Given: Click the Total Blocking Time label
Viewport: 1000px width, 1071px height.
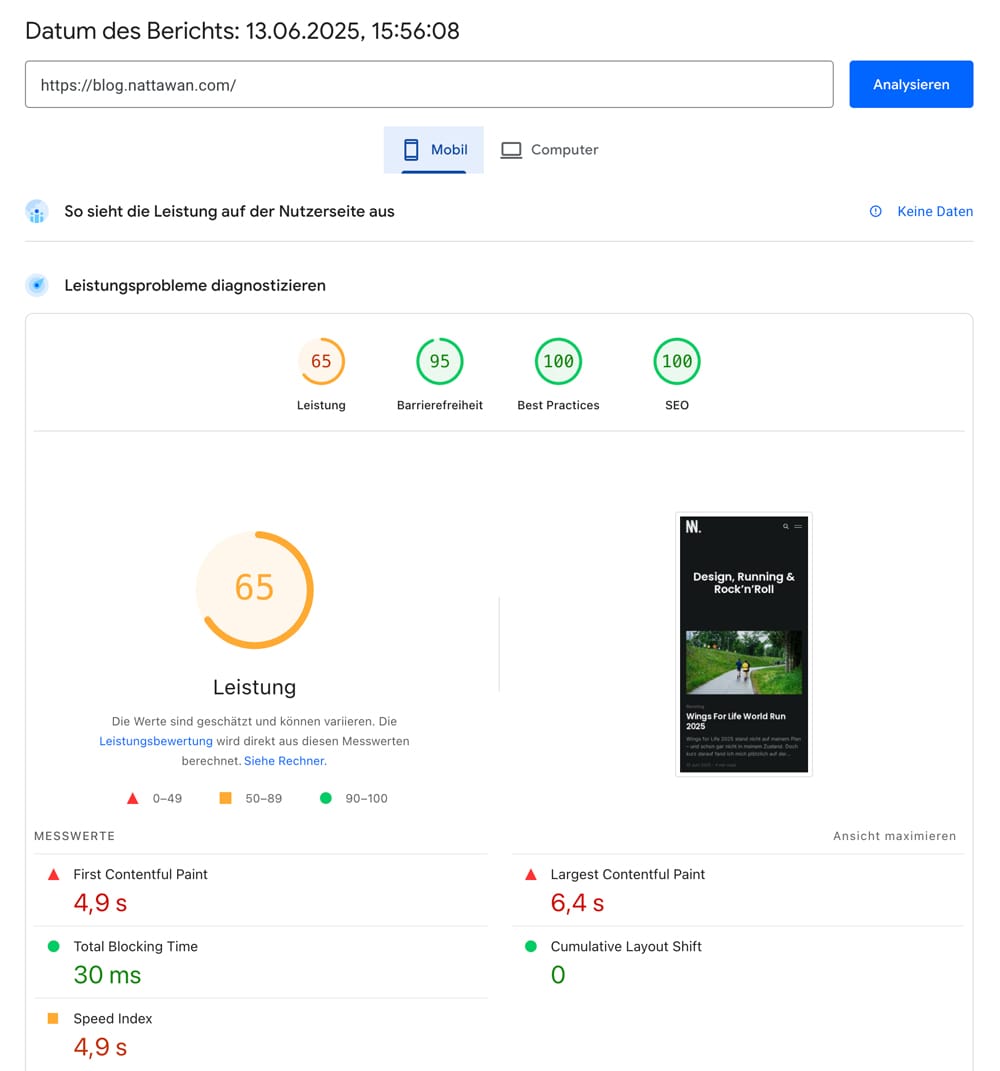Looking at the screenshot, I should [x=135, y=947].
